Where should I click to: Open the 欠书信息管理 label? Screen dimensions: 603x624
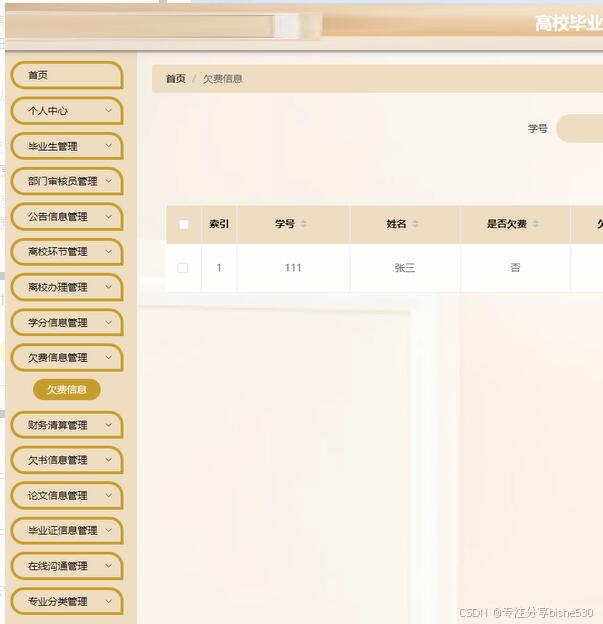[58, 460]
